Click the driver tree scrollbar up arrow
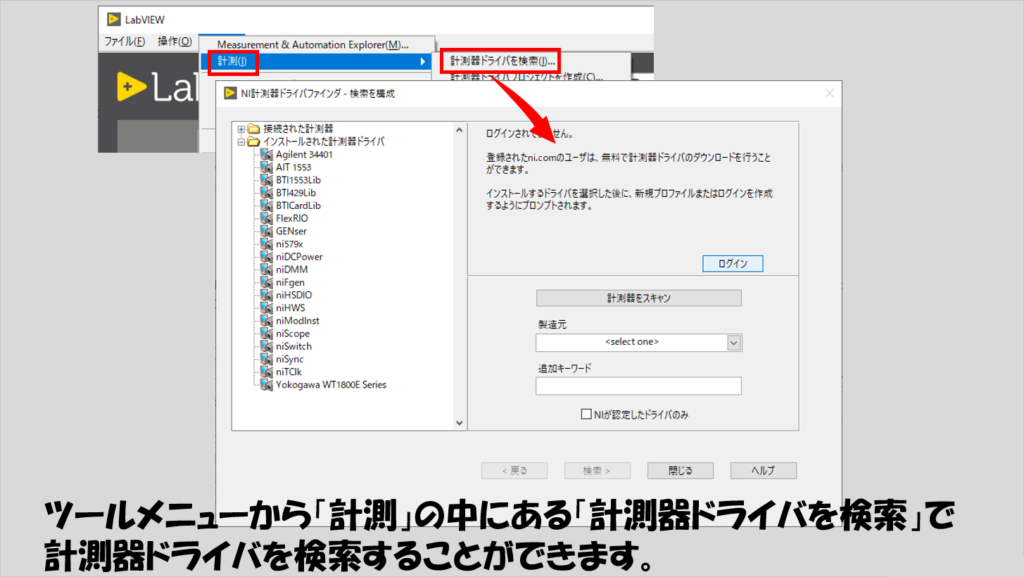 [x=459, y=130]
